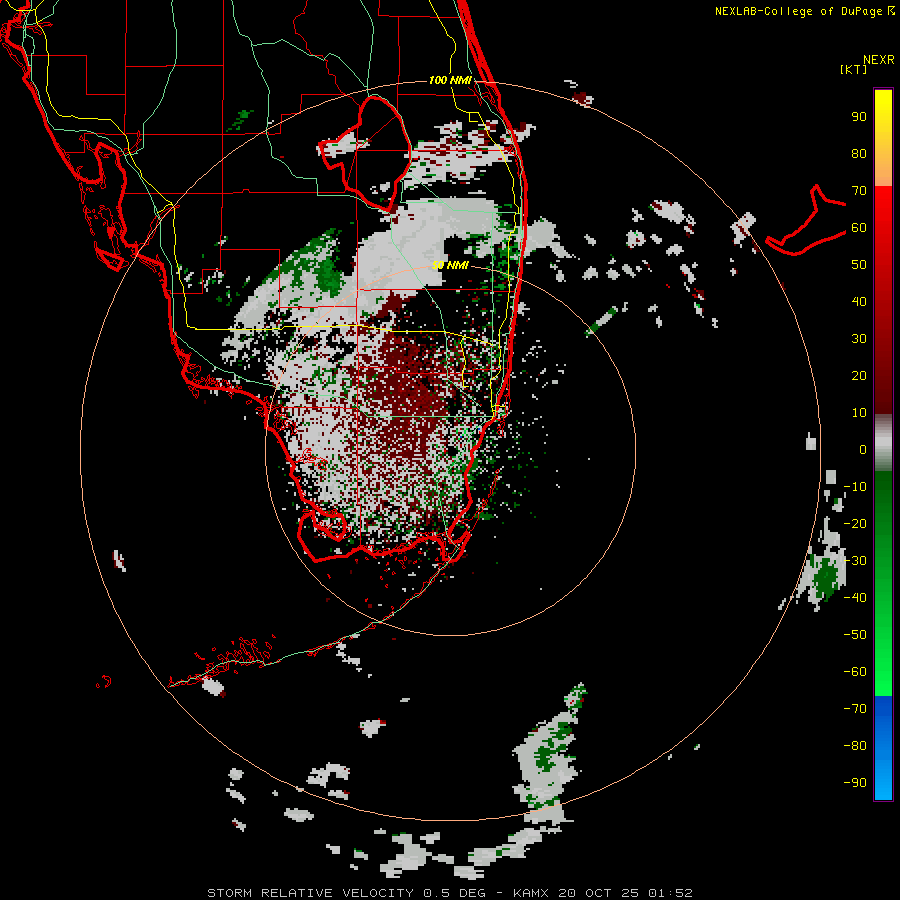Click the 80 value on velocity scale
The width and height of the screenshot is (900, 900).
pyautogui.click(x=859, y=153)
